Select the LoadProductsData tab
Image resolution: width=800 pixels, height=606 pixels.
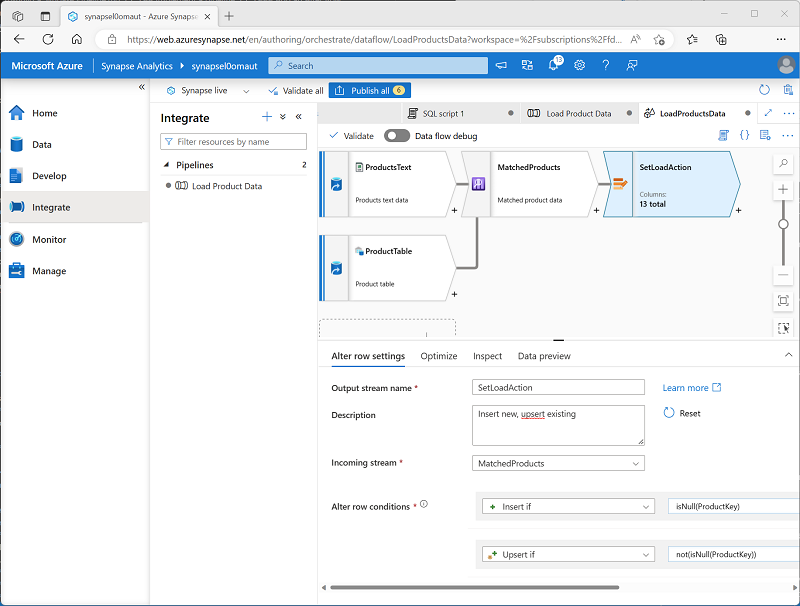[697, 113]
